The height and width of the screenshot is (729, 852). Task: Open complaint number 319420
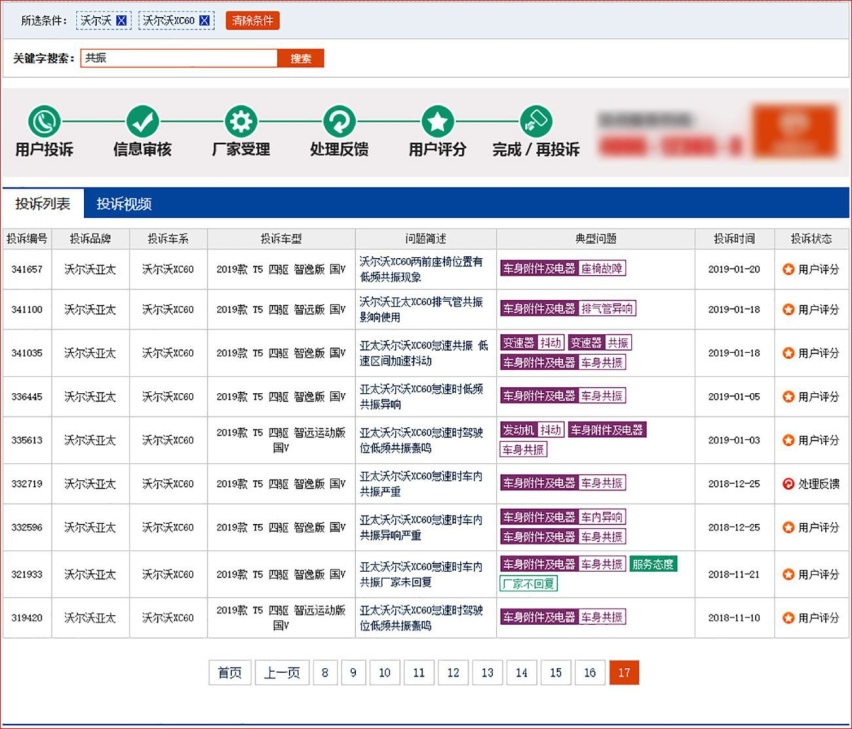point(27,618)
